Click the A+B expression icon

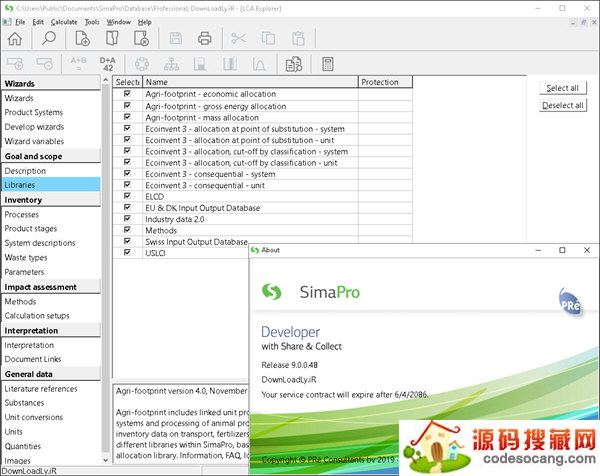click(78, 64)
